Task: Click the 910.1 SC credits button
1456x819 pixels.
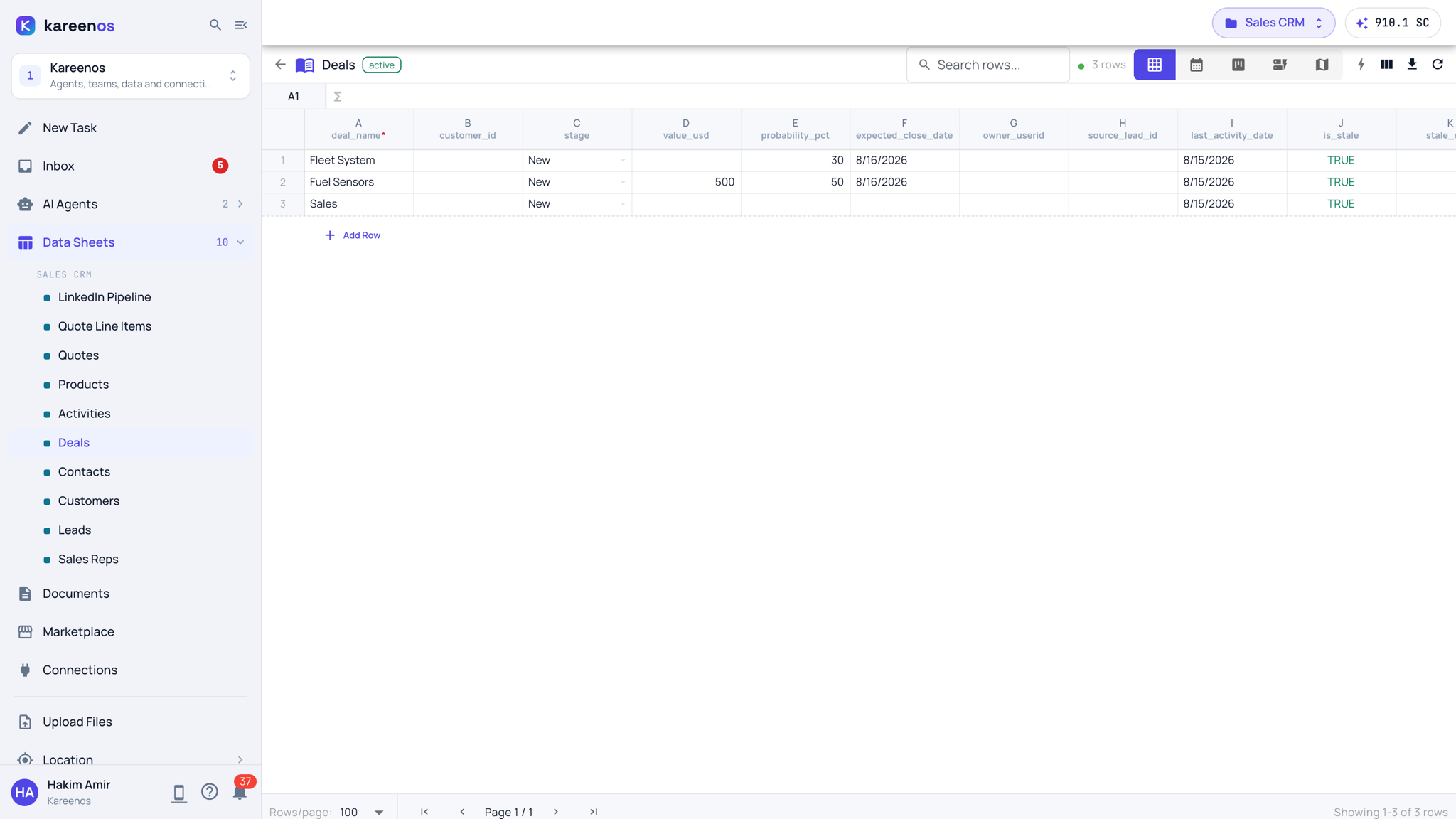Action: point(1393,23)
